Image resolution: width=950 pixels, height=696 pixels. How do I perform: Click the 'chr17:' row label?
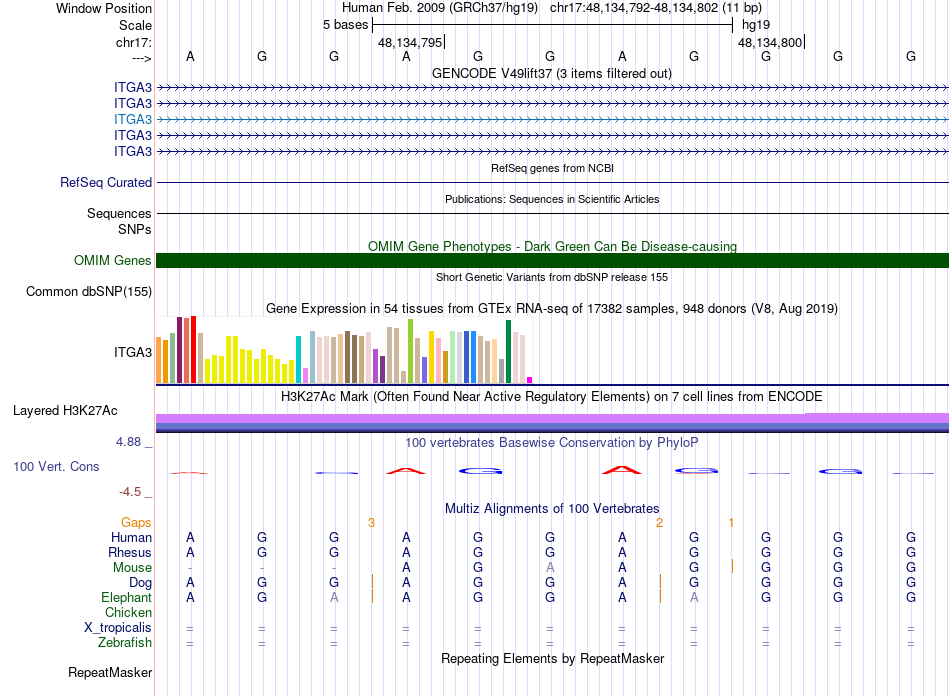[x=134, y=42]
